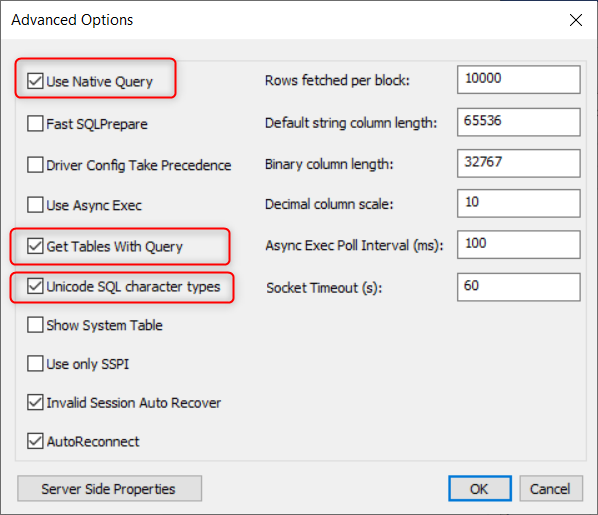This screenshot has height=515, width=598.
Task: Enable the Fast SQLPrepare checkbox
Action: point(35,124)
